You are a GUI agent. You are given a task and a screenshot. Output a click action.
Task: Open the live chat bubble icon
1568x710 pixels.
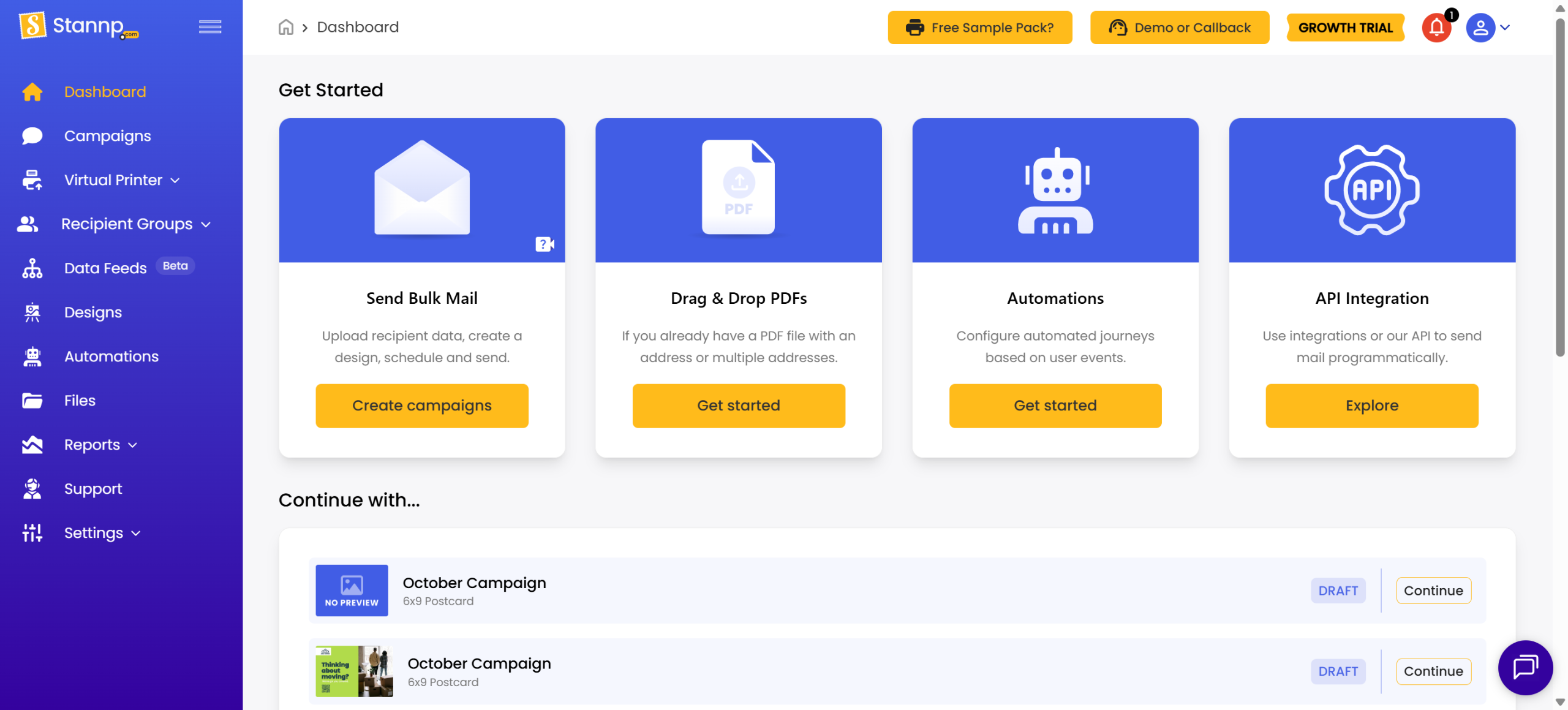(1525, 667)
